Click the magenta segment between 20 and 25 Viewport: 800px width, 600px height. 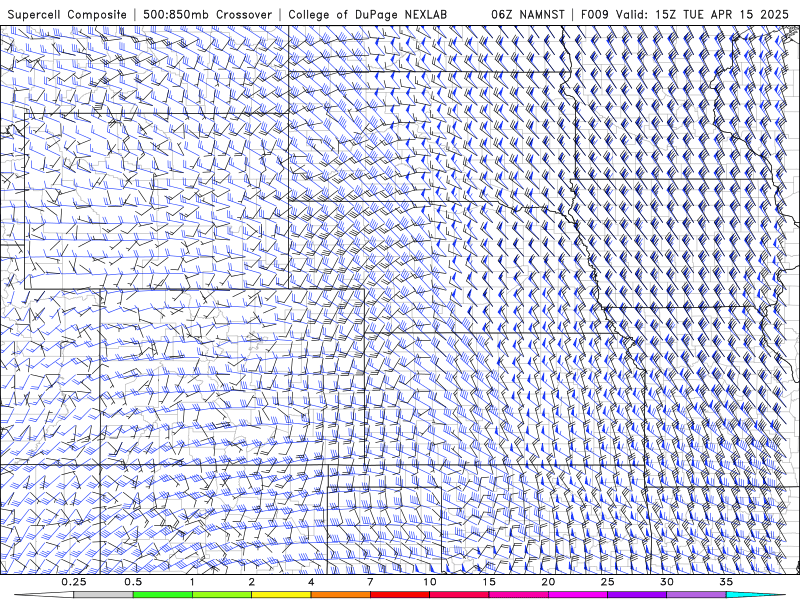pyautogui.click(x=578, y=595)
